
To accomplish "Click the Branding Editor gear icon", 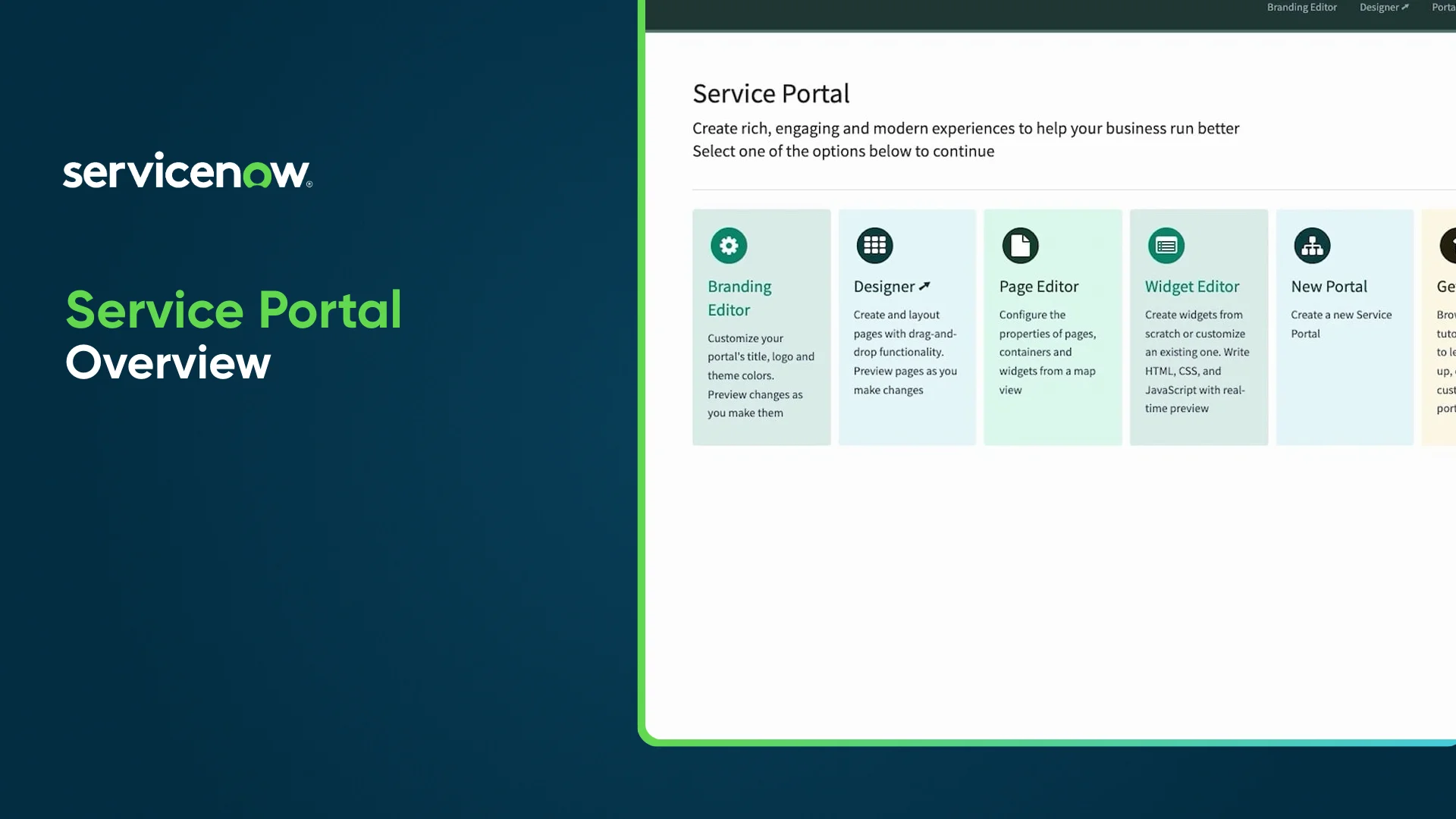I will click(729, 246).
